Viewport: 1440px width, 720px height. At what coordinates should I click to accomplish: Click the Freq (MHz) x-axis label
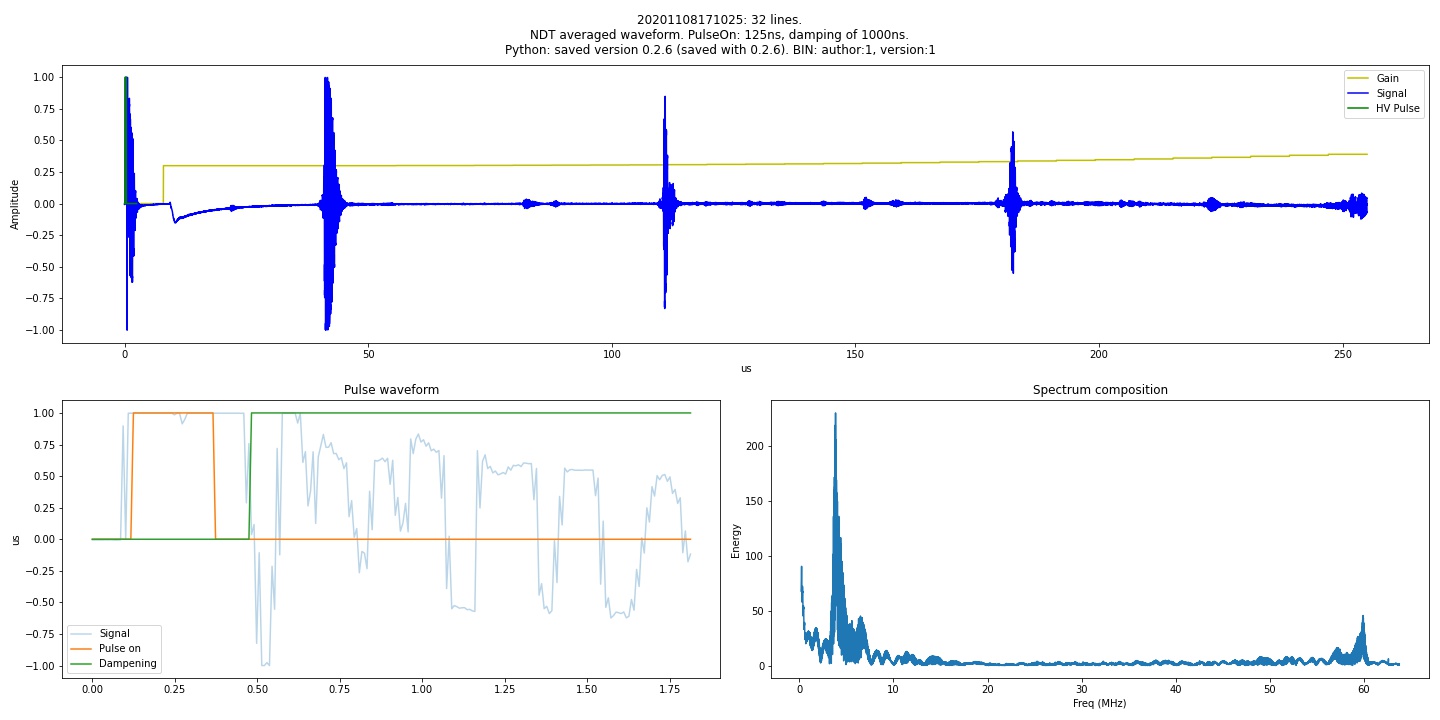(1100, 704)
